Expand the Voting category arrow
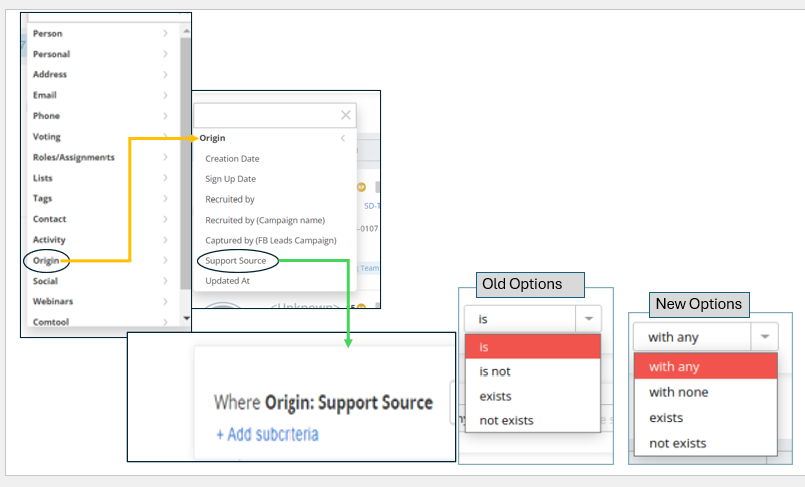Viewport: 805px width, 487px height. tap(165, 137)
